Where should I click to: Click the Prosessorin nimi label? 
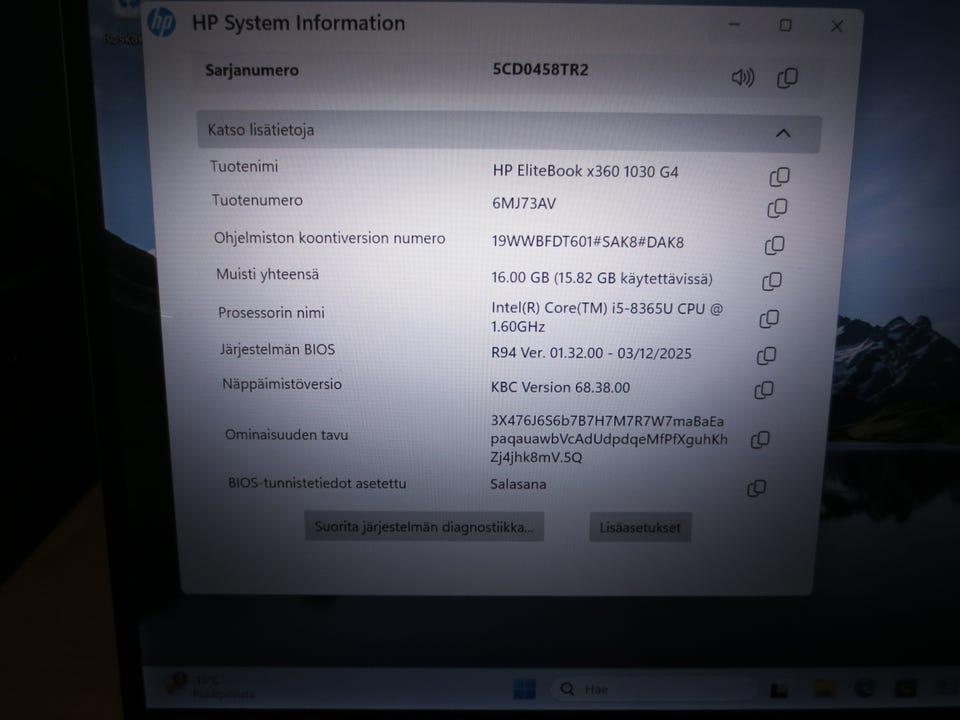click(x=271, y=313)
